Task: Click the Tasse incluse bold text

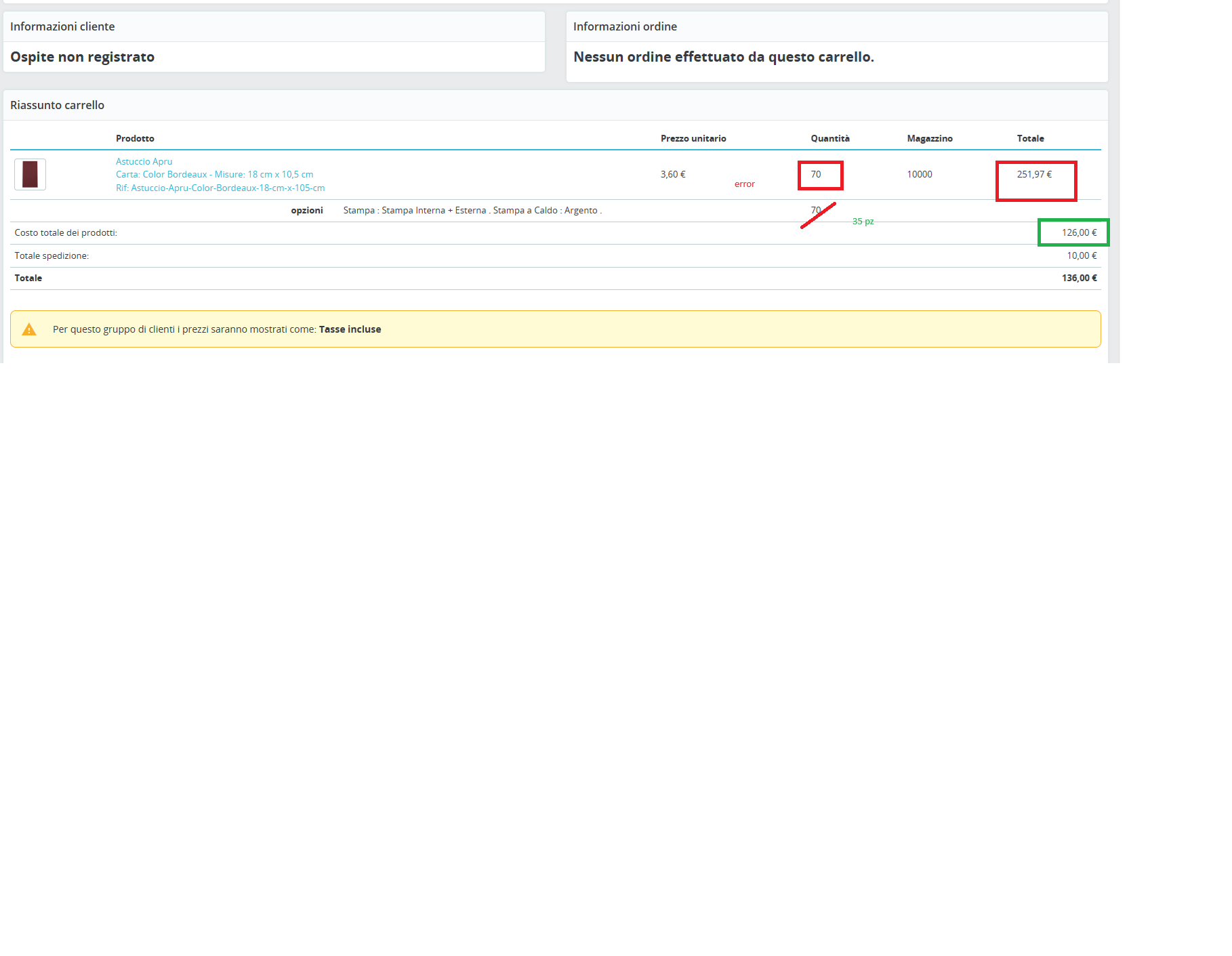Action: (350, 329)
